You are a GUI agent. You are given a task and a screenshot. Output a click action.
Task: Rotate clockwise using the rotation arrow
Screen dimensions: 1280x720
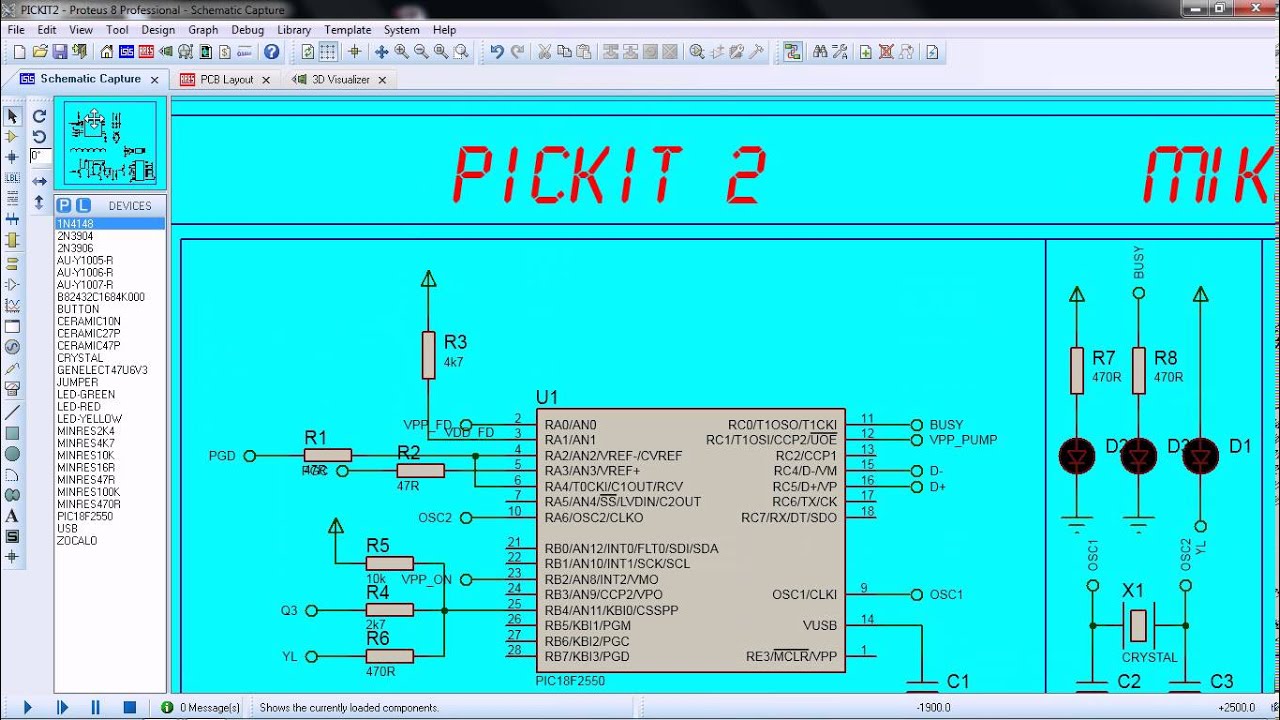click(x=39, y=116)
